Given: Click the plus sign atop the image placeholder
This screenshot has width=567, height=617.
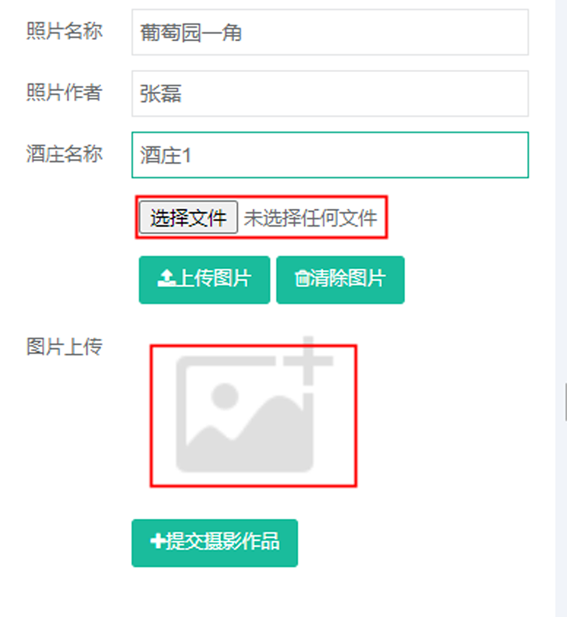Looking at the screenshot, I should coord(308,360).
